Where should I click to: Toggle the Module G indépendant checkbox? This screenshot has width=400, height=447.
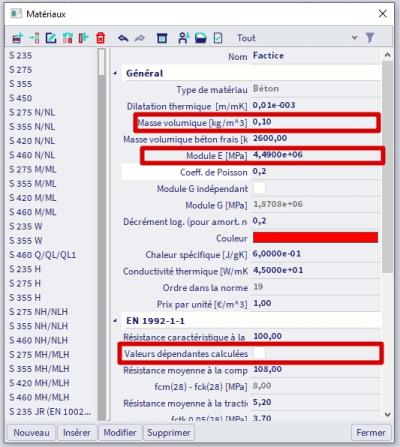click(x=259, y=188)
